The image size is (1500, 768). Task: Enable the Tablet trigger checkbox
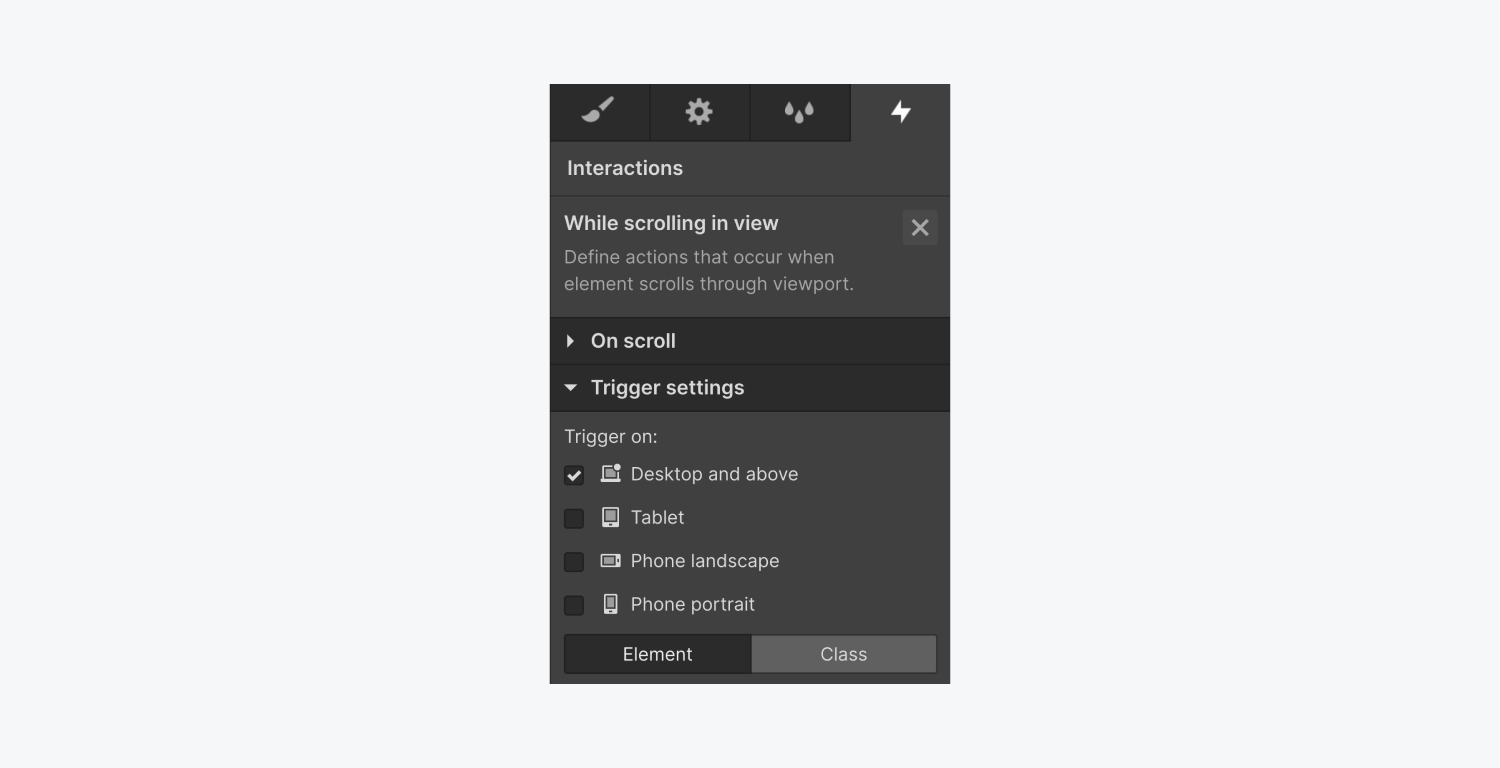point(574,518)
